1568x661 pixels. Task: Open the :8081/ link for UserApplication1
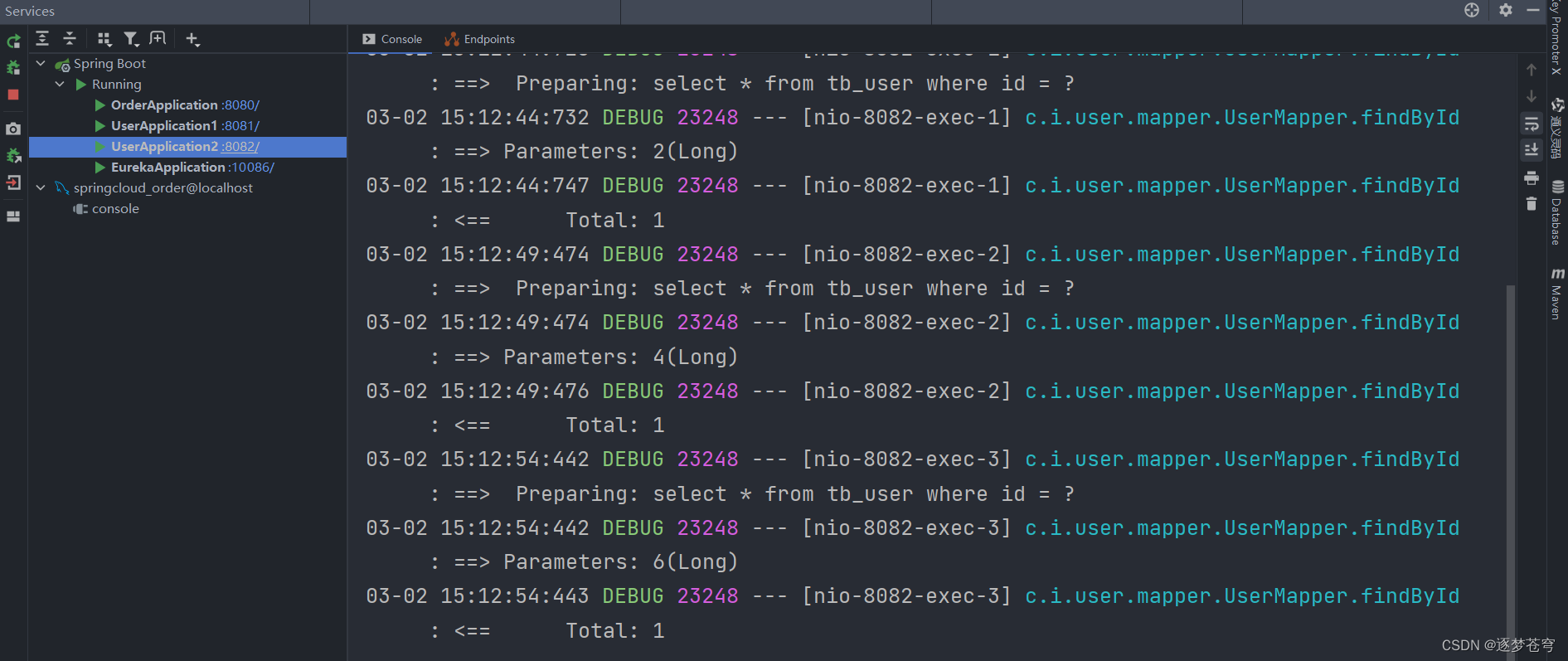[240, 126]
